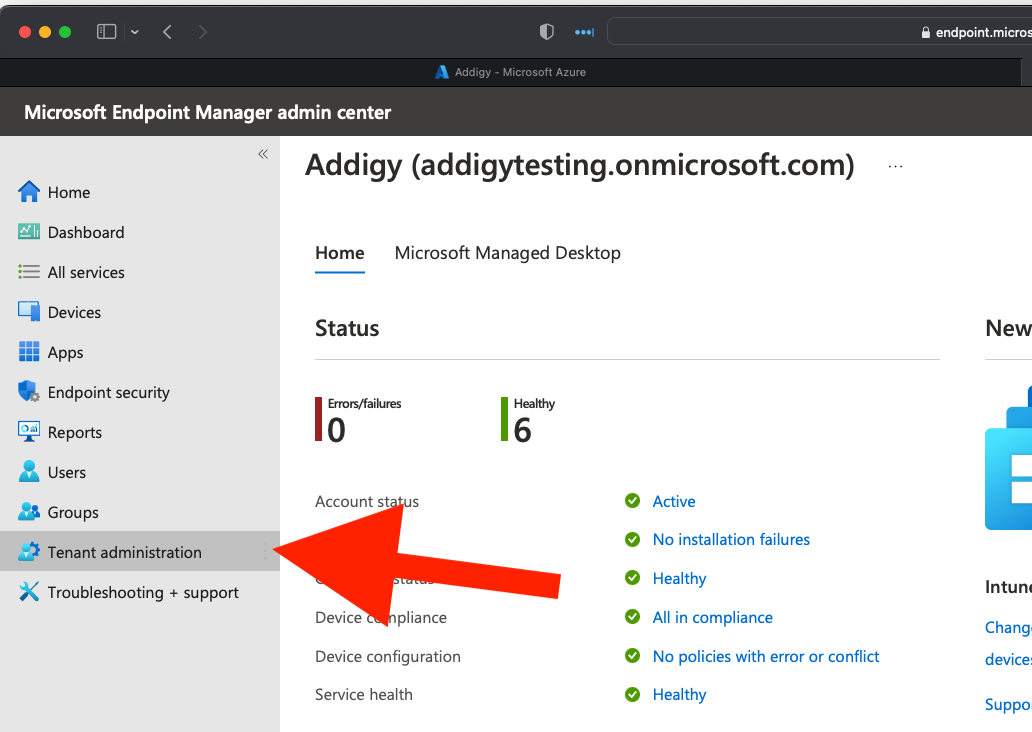The image size is (1032, 732).
Task: Click the Groups people icon
Action: tap(28, 511)
